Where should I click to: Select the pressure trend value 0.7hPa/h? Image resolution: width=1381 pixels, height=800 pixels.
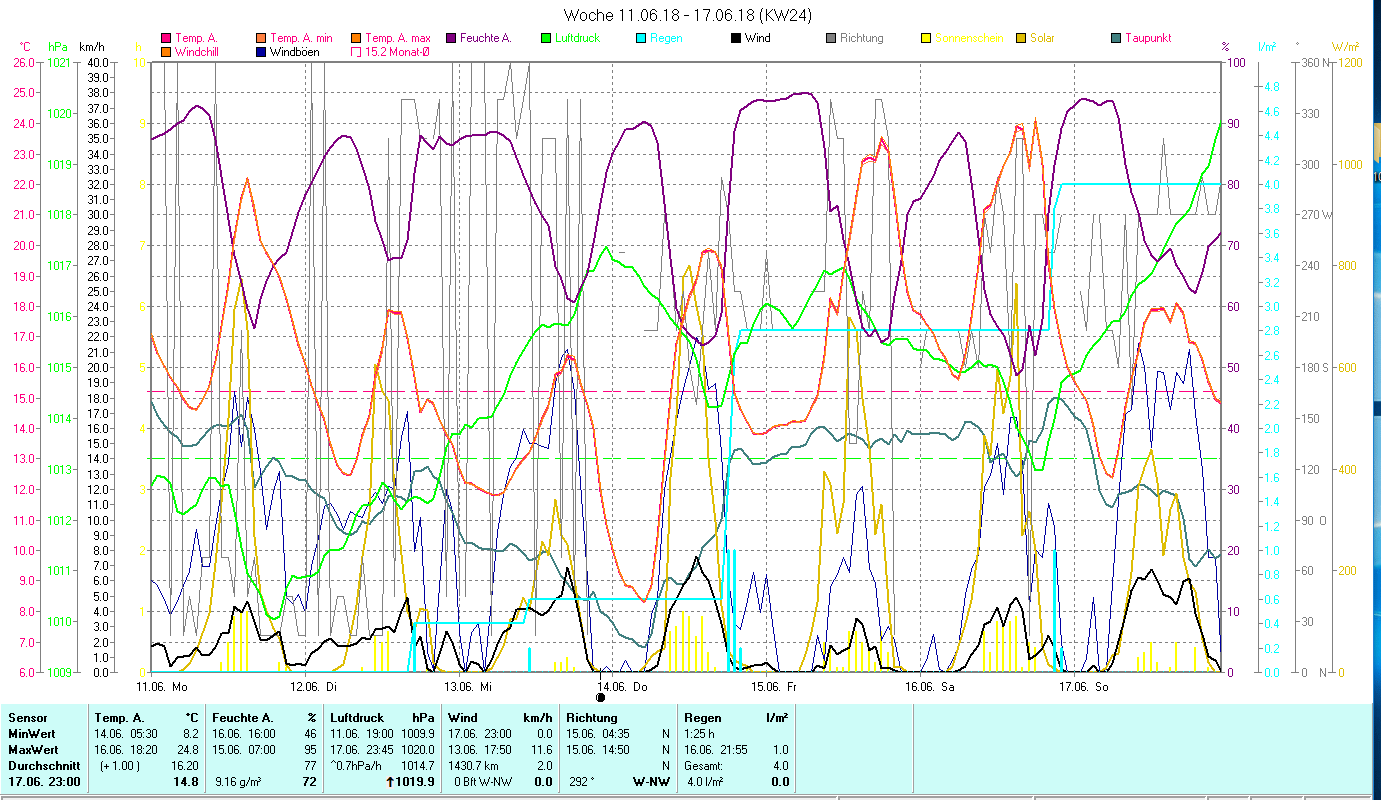tap(357, 765)
